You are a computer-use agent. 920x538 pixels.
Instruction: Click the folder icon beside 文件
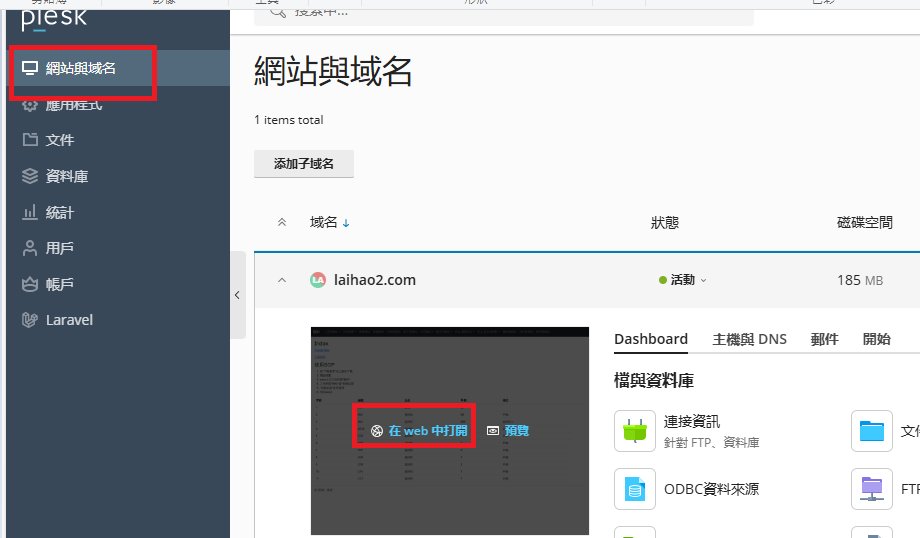pyautogui.click(x=30, y=140)
